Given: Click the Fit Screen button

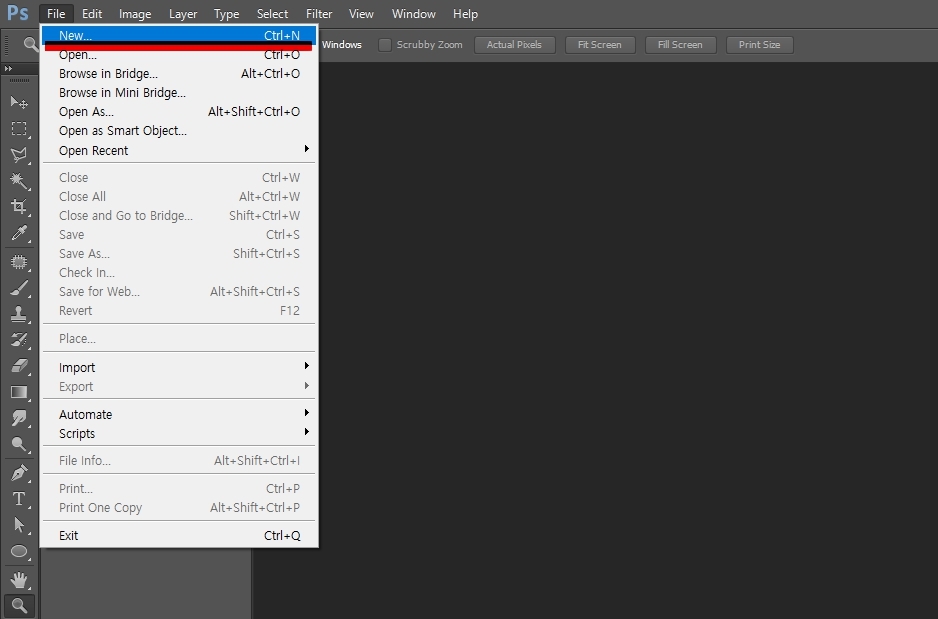Looking at the screenshot, I should [x=599, y=45].
